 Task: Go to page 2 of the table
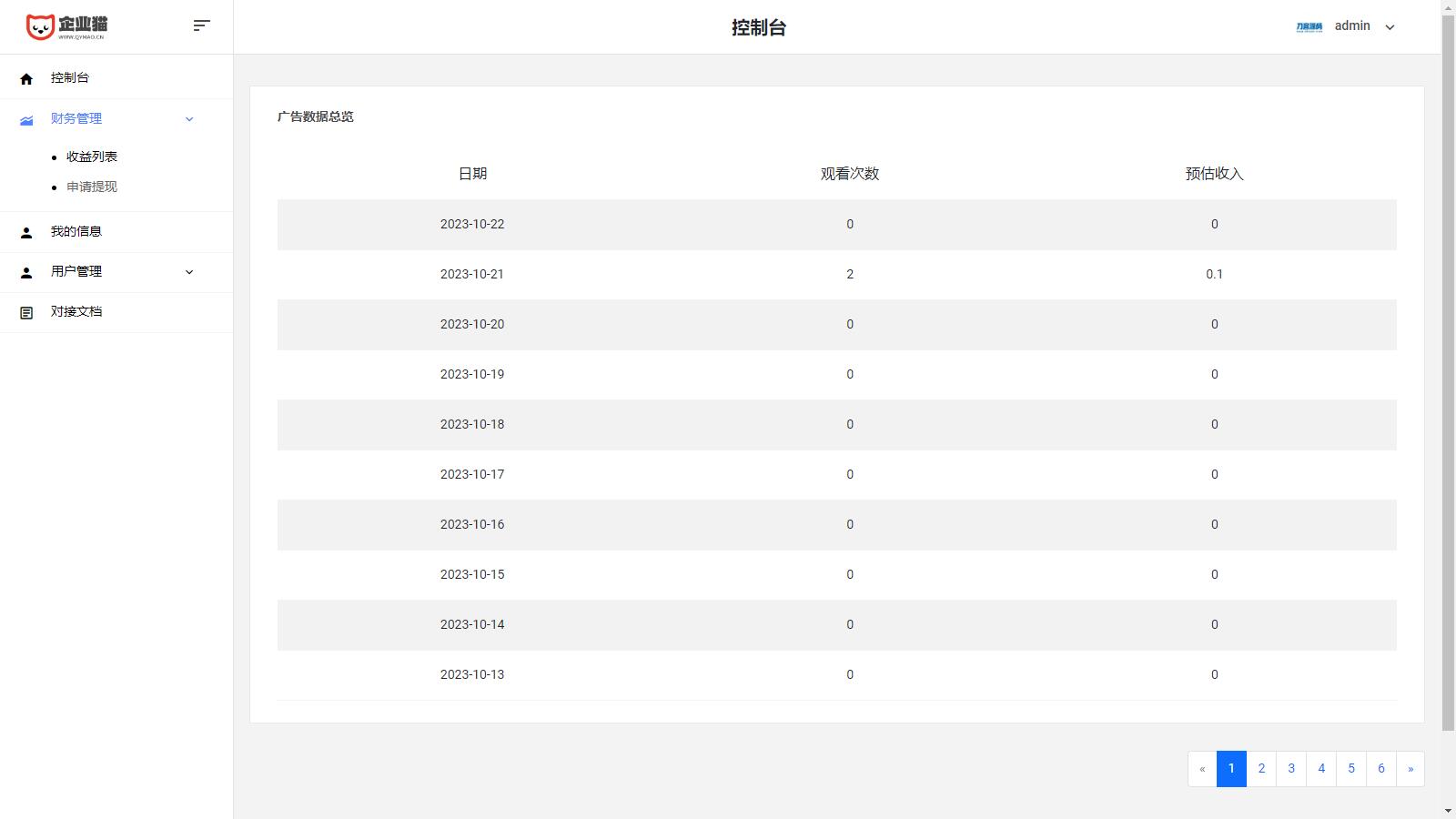pyautogui.click(x=1261, y=769)
